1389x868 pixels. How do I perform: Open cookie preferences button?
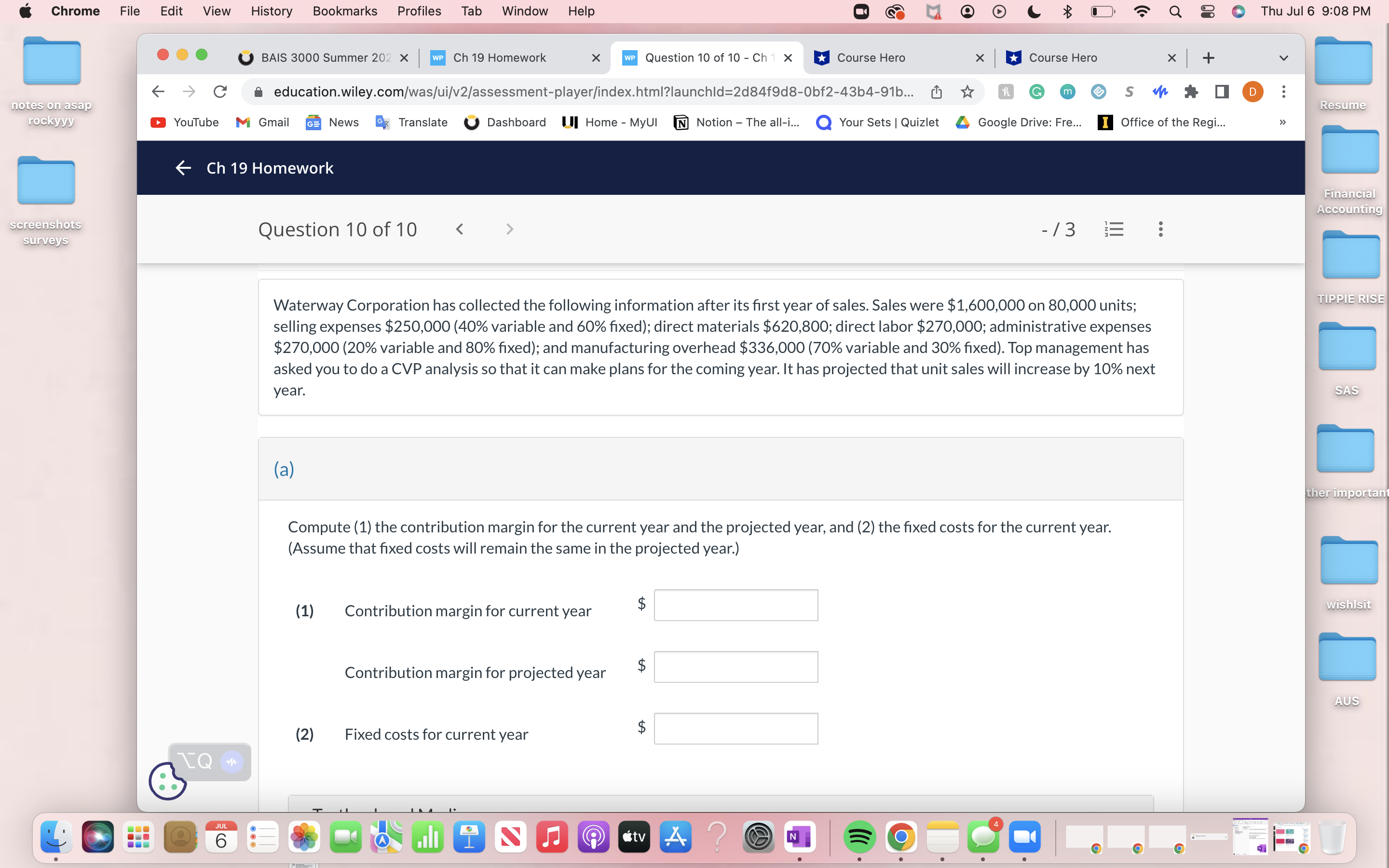coord(167,781)
